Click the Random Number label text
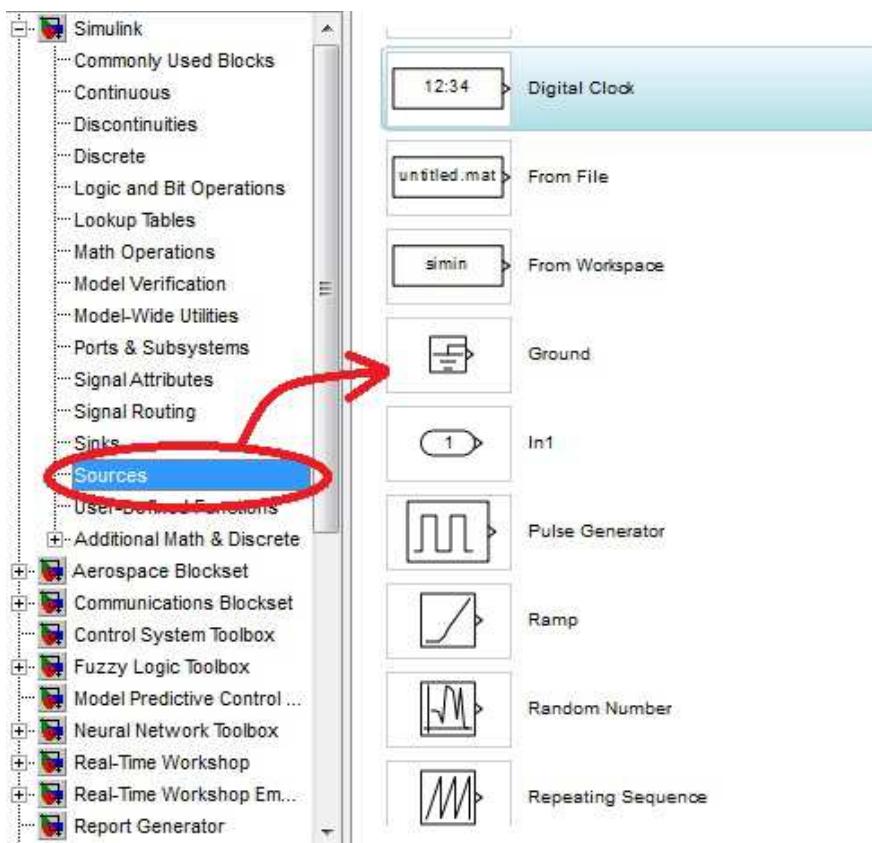The width and height of the screenshot is (872, 843). pos(600,708)
